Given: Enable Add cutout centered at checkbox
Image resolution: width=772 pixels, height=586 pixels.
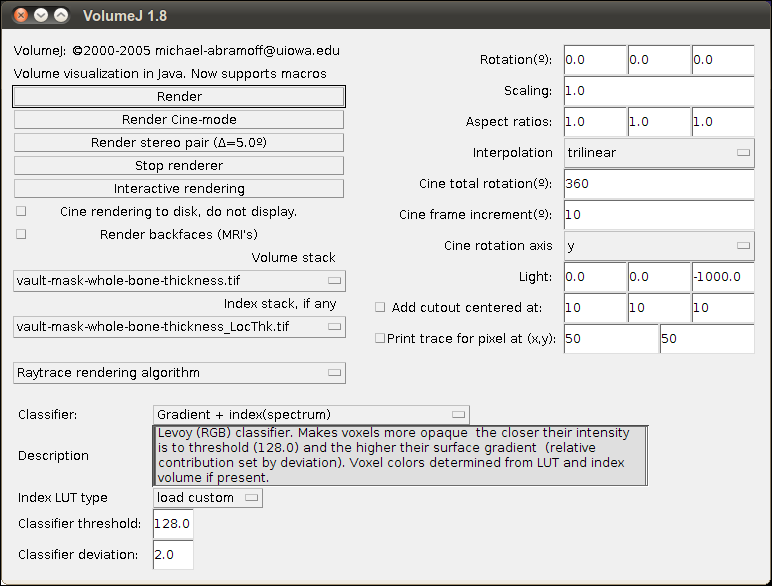Looking at the screenshot, I should click(x=380, y=307).
